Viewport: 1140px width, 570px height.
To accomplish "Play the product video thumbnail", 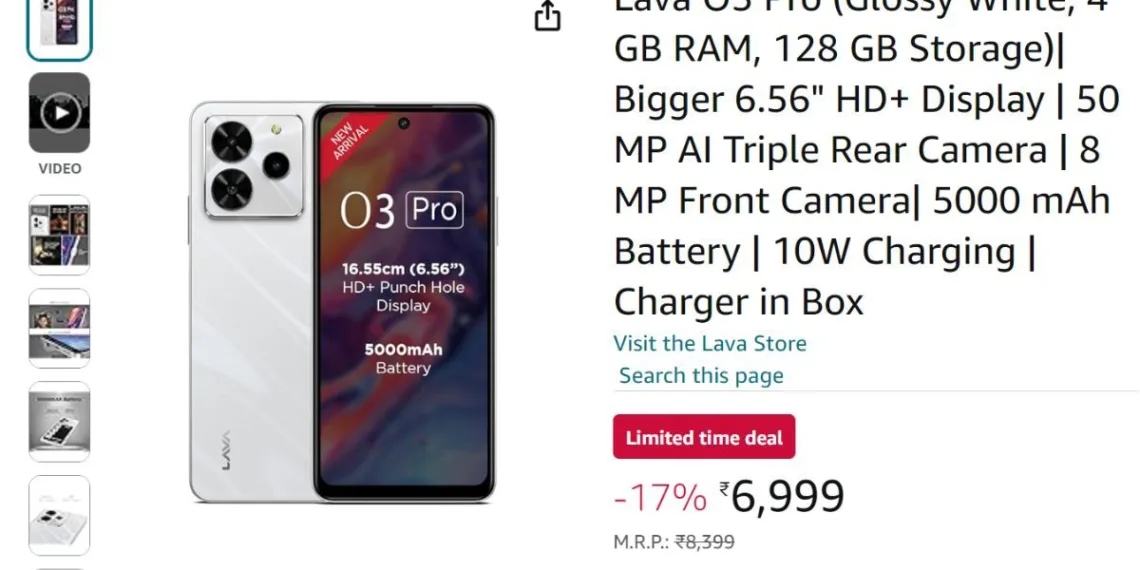I will point(60,113).
